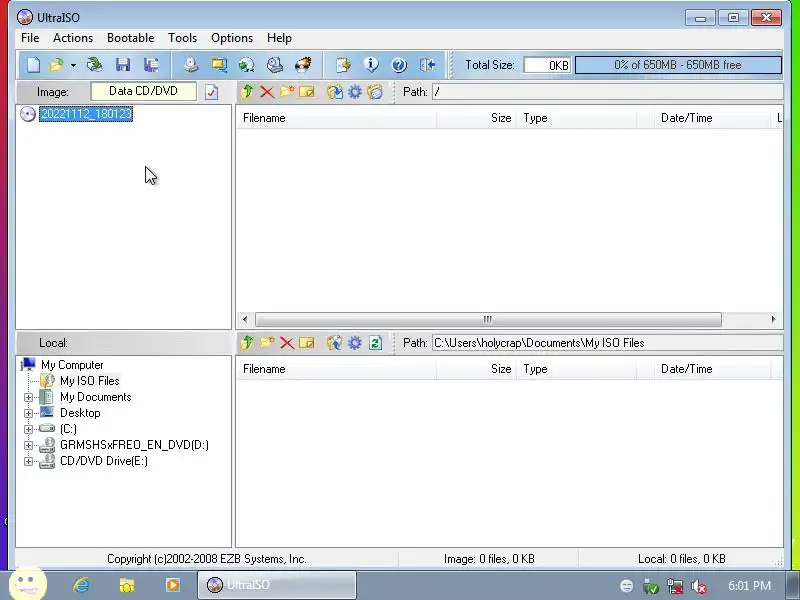Open the reopen dropdown arrow beside Open

click(73, 65)
